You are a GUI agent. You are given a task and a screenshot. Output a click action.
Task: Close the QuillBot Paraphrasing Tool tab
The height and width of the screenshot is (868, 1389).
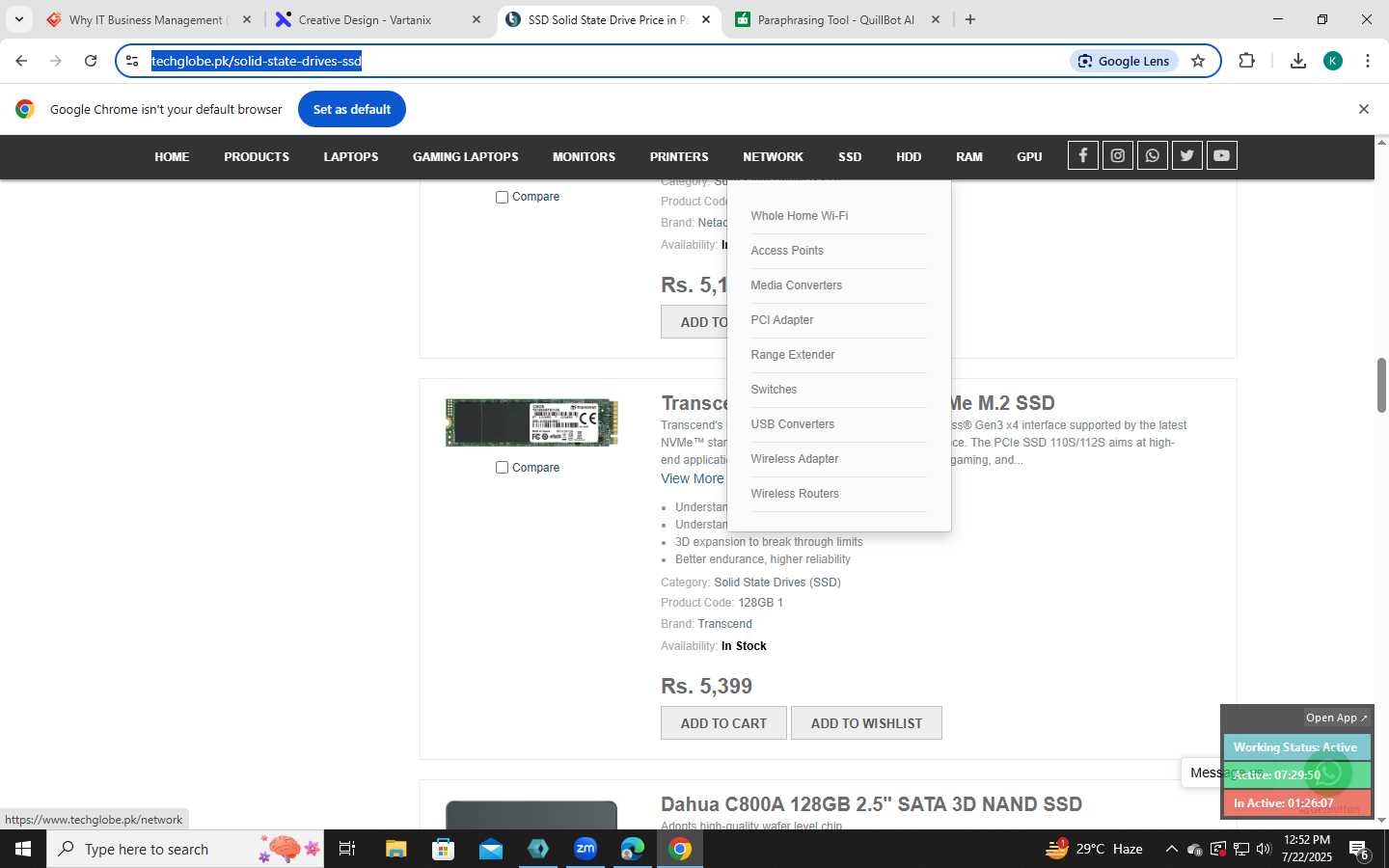[935, 19]
